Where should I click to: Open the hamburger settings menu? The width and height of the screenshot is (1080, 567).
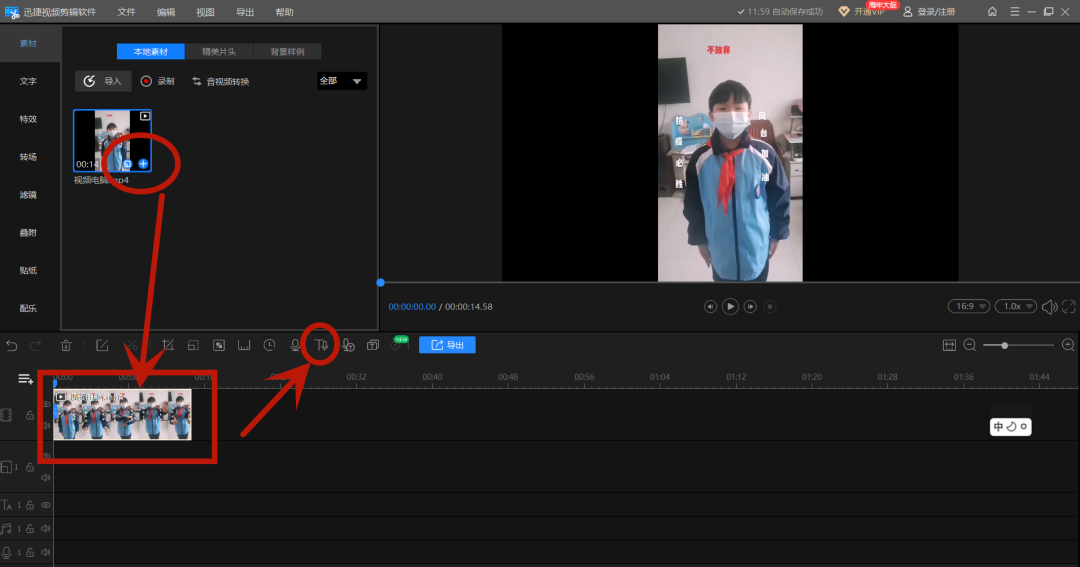[x=1015, y=12]
